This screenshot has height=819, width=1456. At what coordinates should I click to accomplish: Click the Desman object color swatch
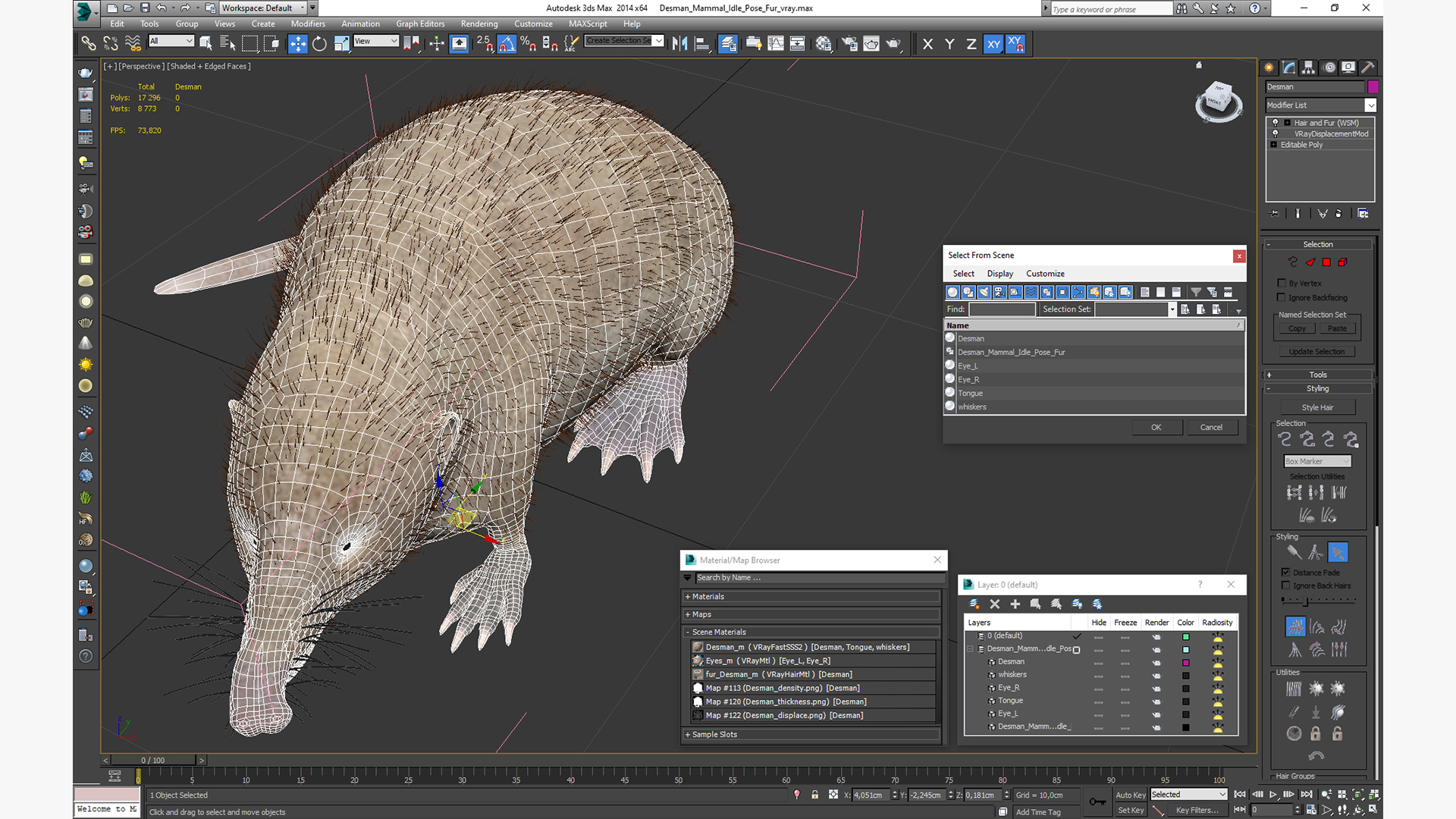tap(1373, 87)
